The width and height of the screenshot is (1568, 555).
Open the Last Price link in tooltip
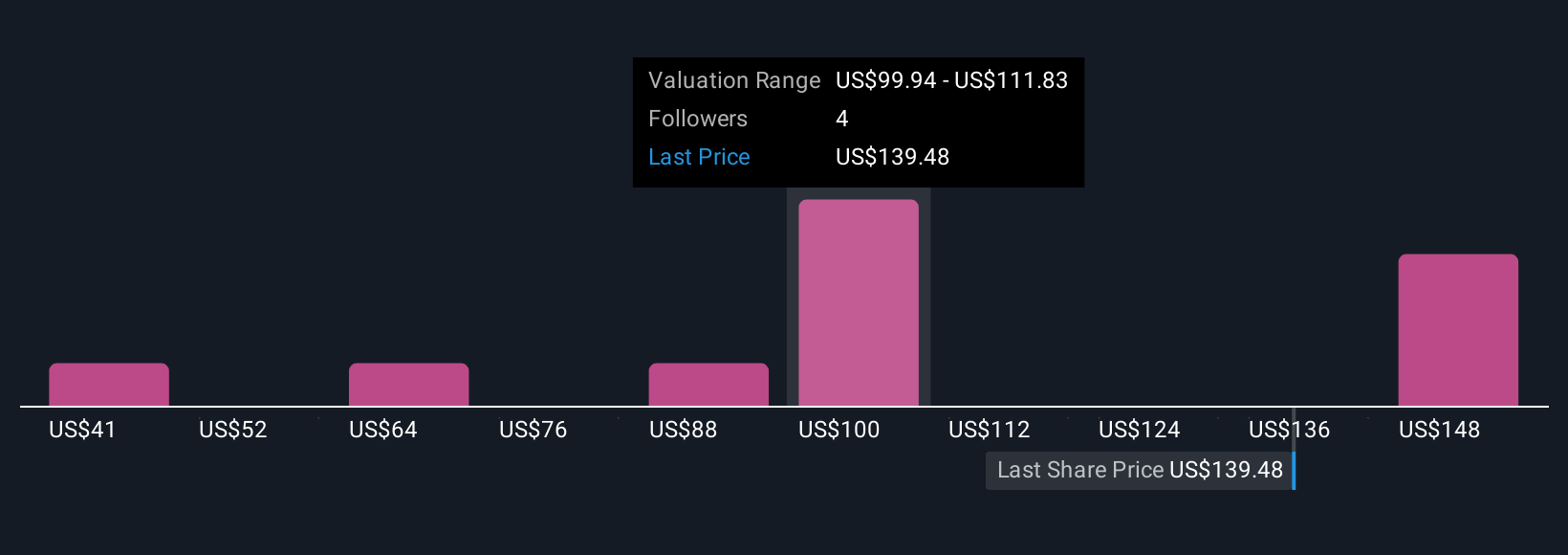(x=699, y=157)
